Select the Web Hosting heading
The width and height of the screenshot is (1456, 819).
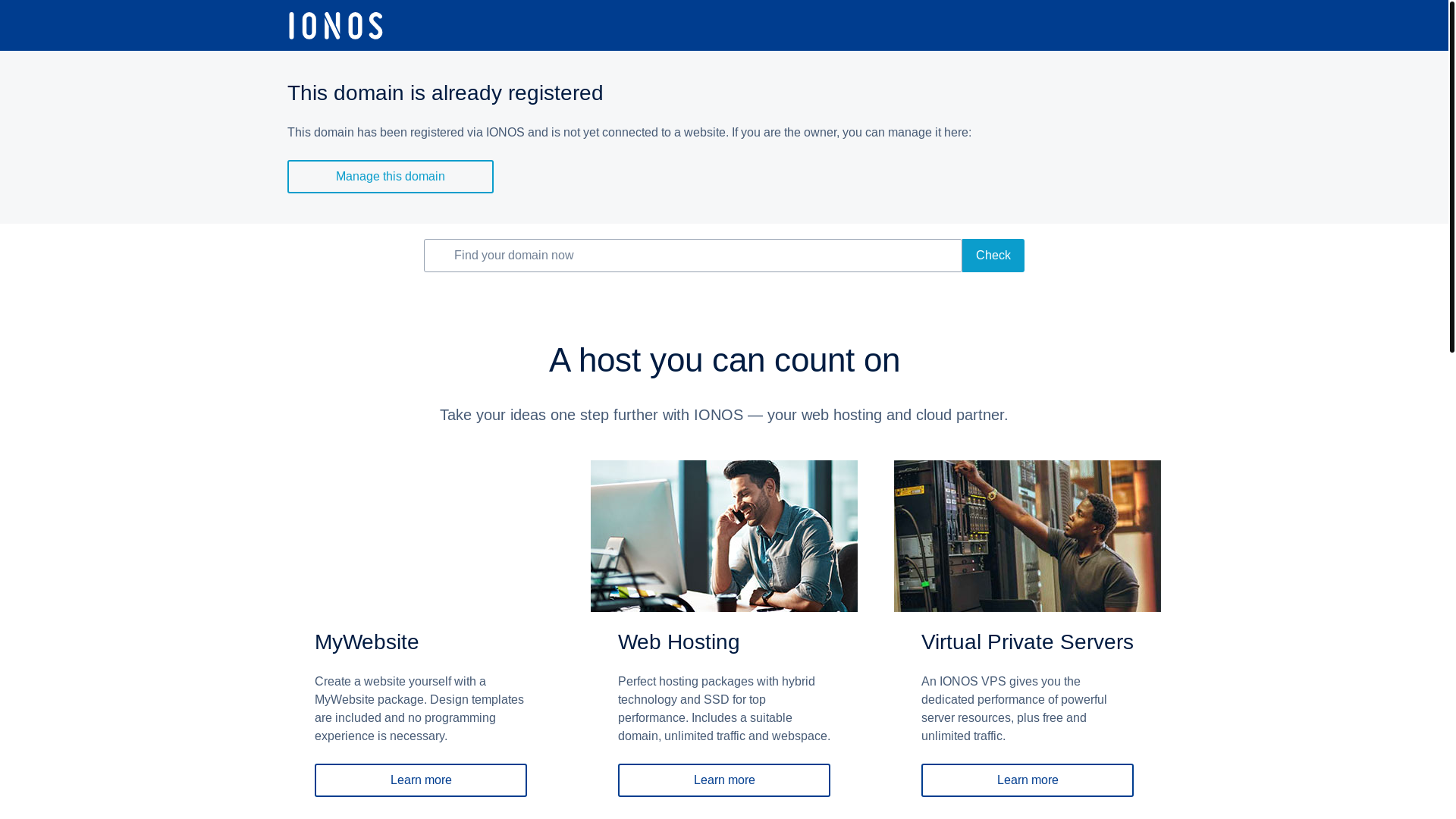[x=678, y=642]
